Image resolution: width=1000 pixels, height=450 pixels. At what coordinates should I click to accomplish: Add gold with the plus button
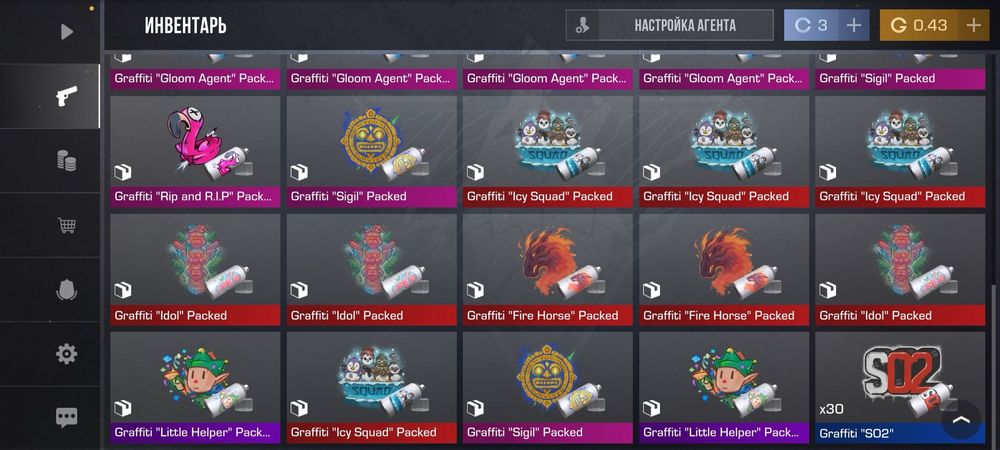[974, 25]
